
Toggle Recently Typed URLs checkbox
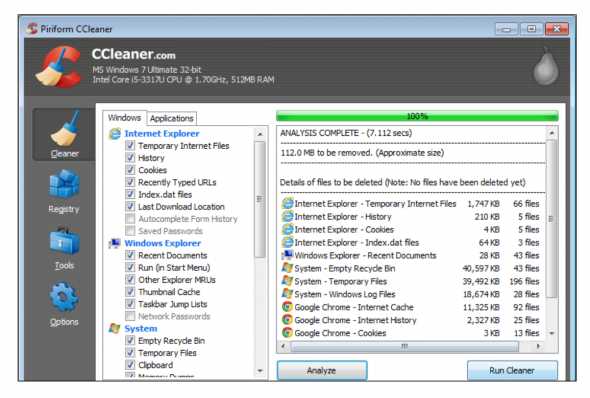click(130, 182)
